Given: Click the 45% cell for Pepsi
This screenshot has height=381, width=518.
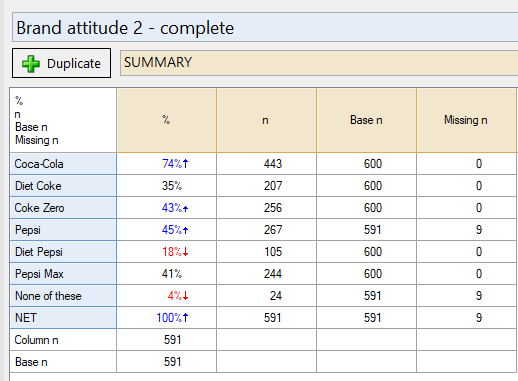Looking at the screenshot, I should tap(166, 230).
